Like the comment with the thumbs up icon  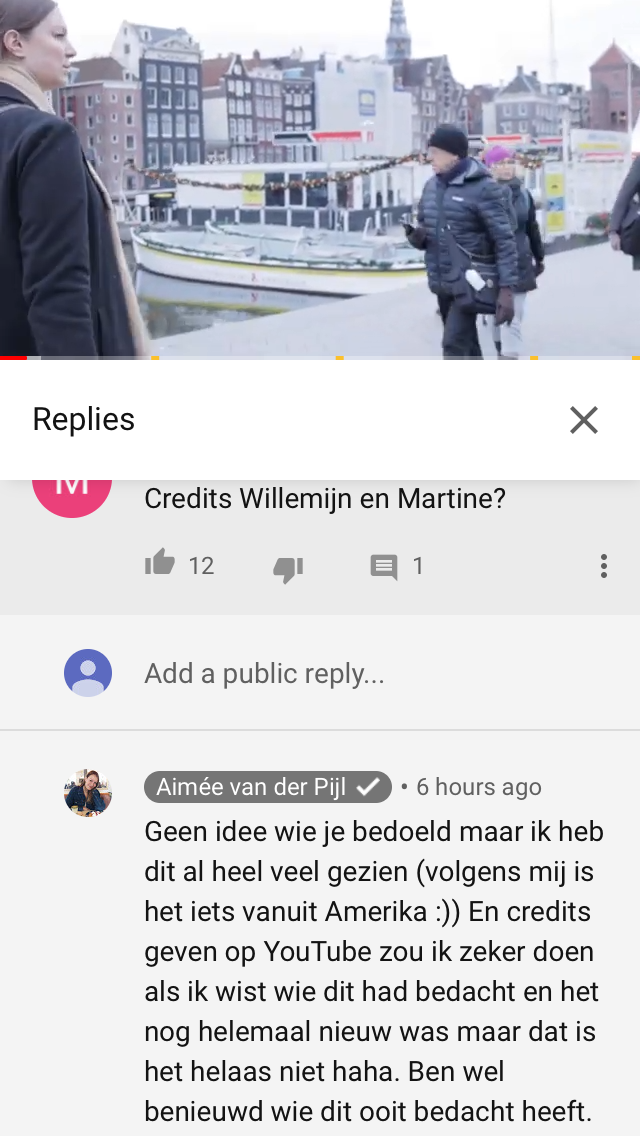tap(160, 562)
